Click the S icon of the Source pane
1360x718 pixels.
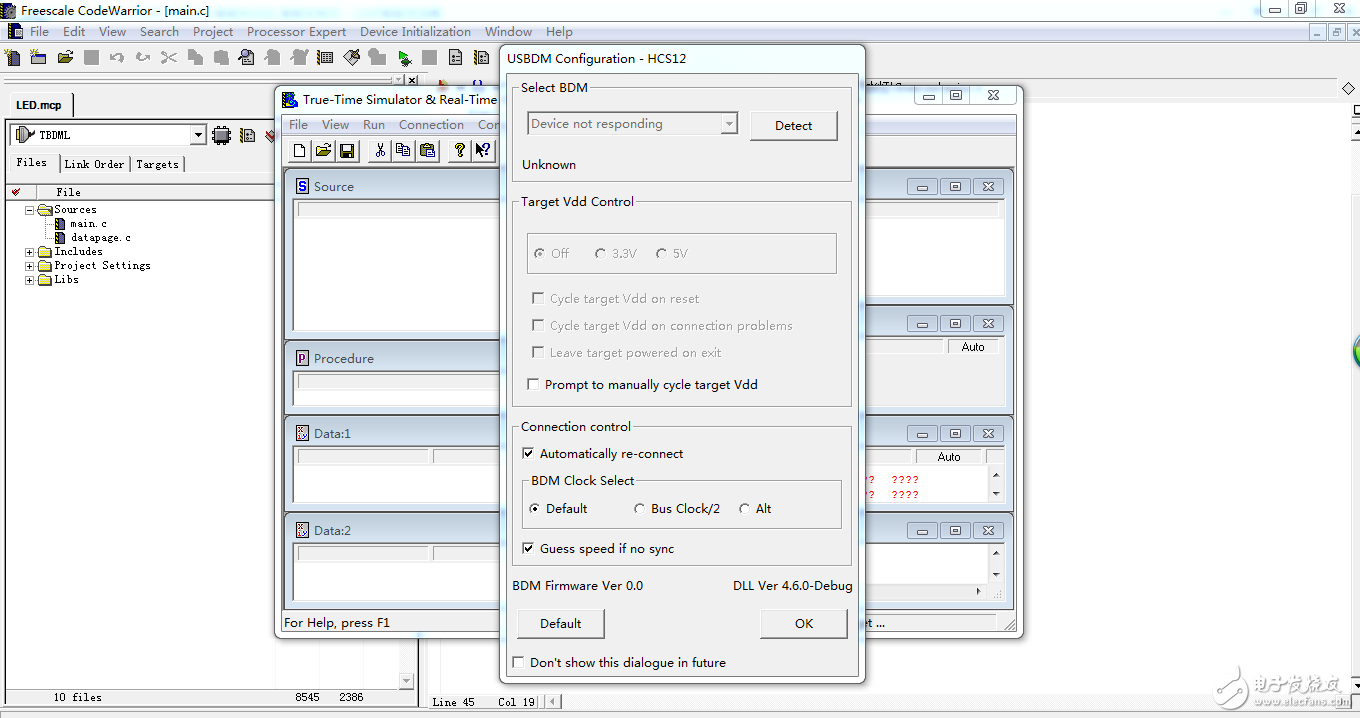pyautogui.click(x=303, y=186)
